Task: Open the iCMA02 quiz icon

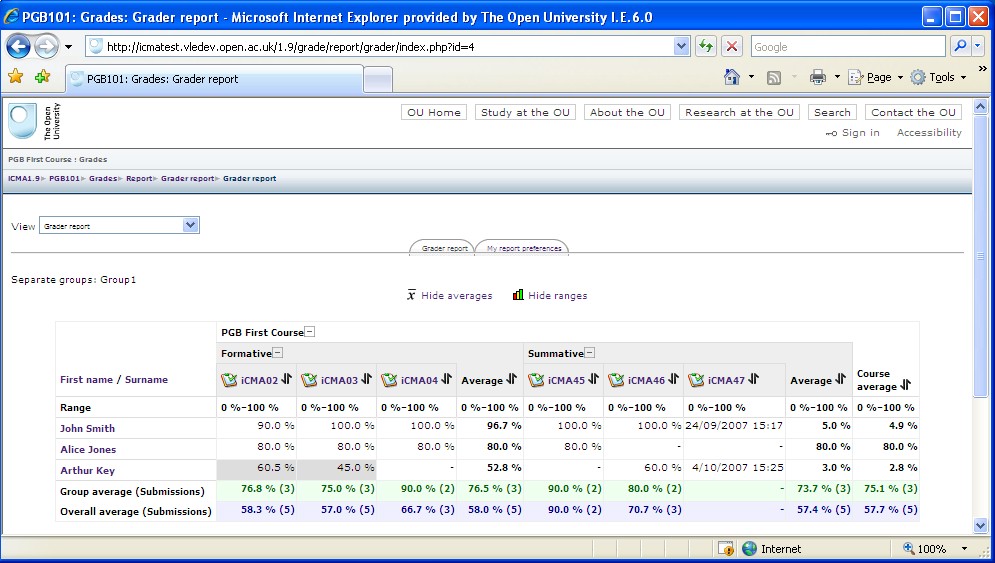Action: tap(229, 380)
